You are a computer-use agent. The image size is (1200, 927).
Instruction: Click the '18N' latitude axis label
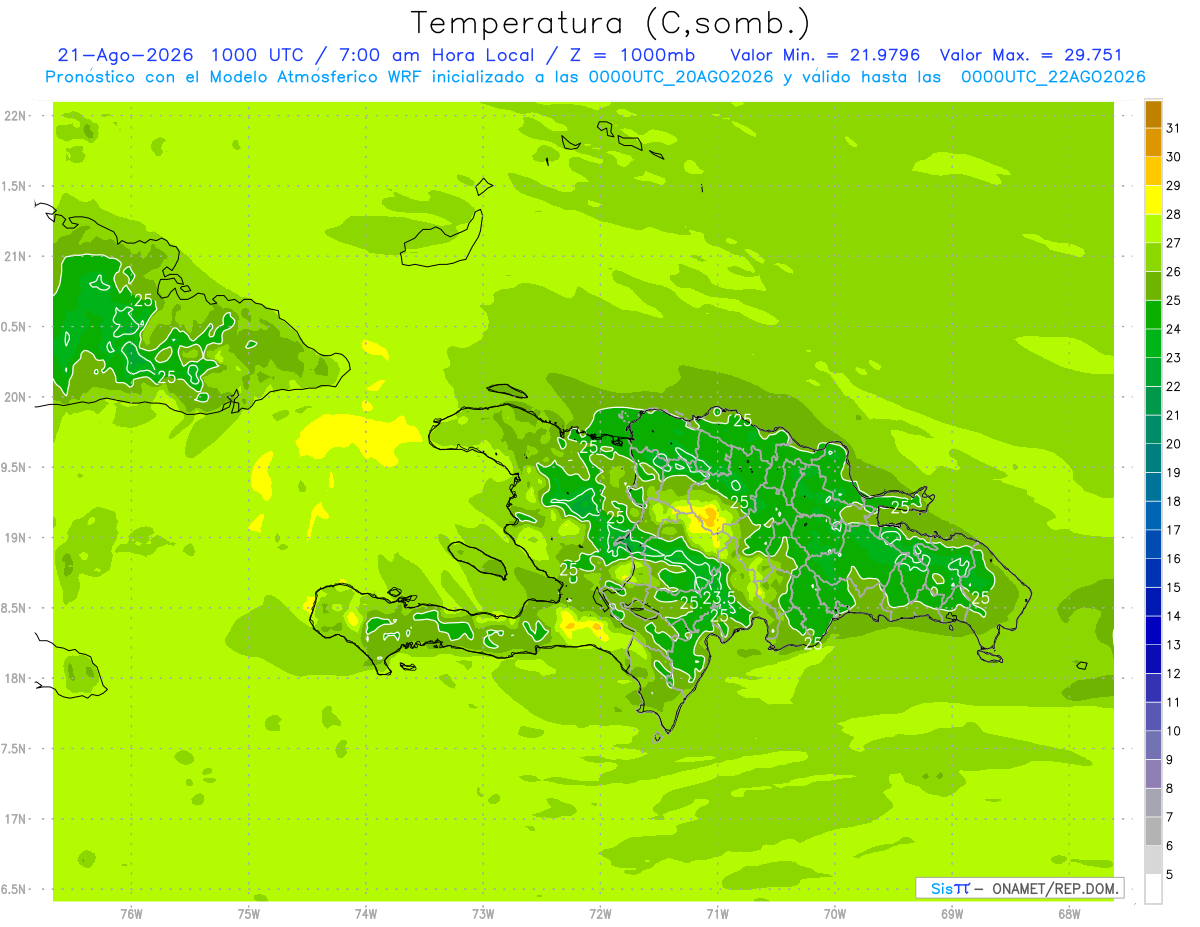tap(17, 678)
